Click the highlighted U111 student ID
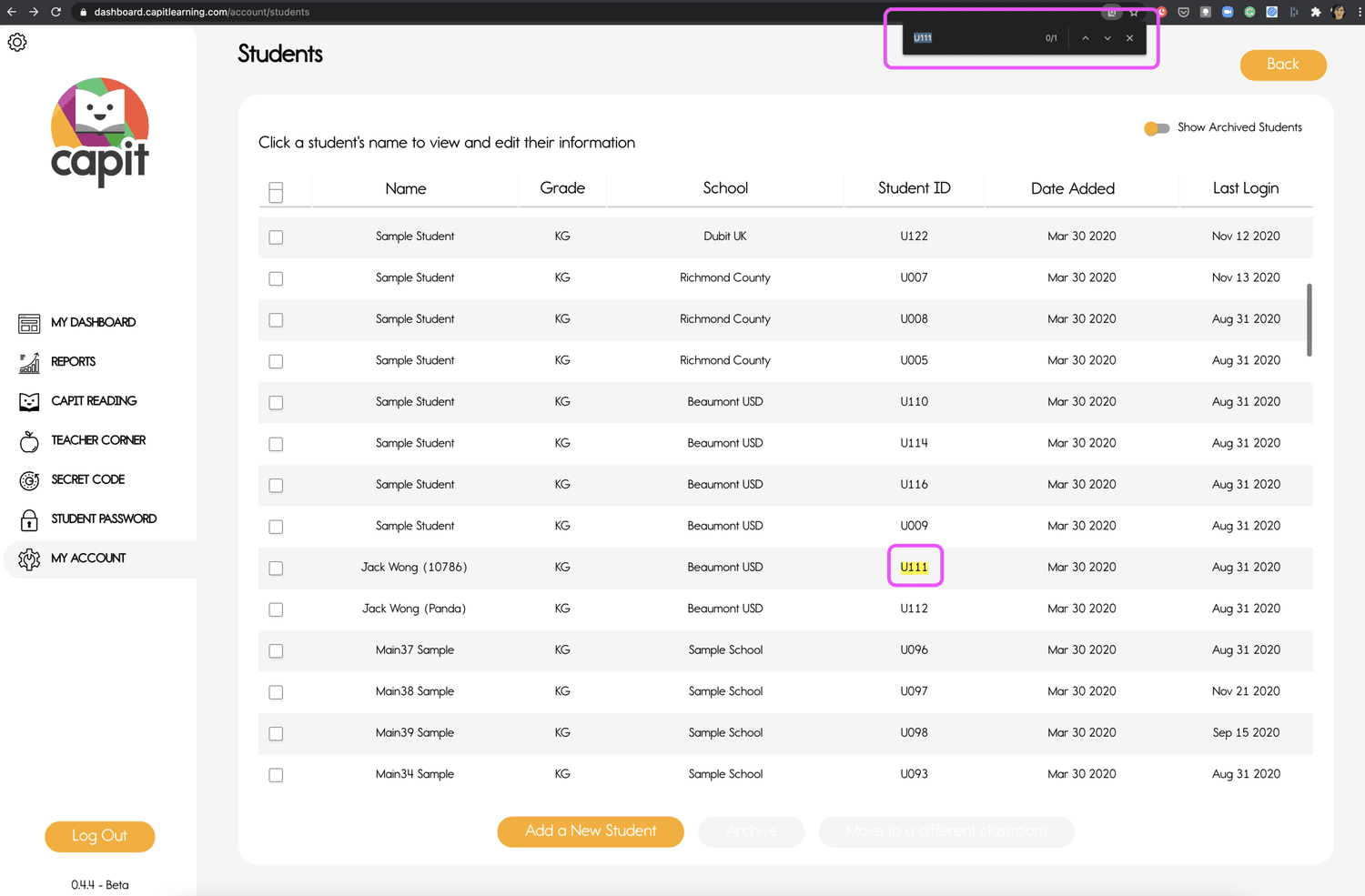This screenshot has height=896, width=1365. tap(915, 568)
